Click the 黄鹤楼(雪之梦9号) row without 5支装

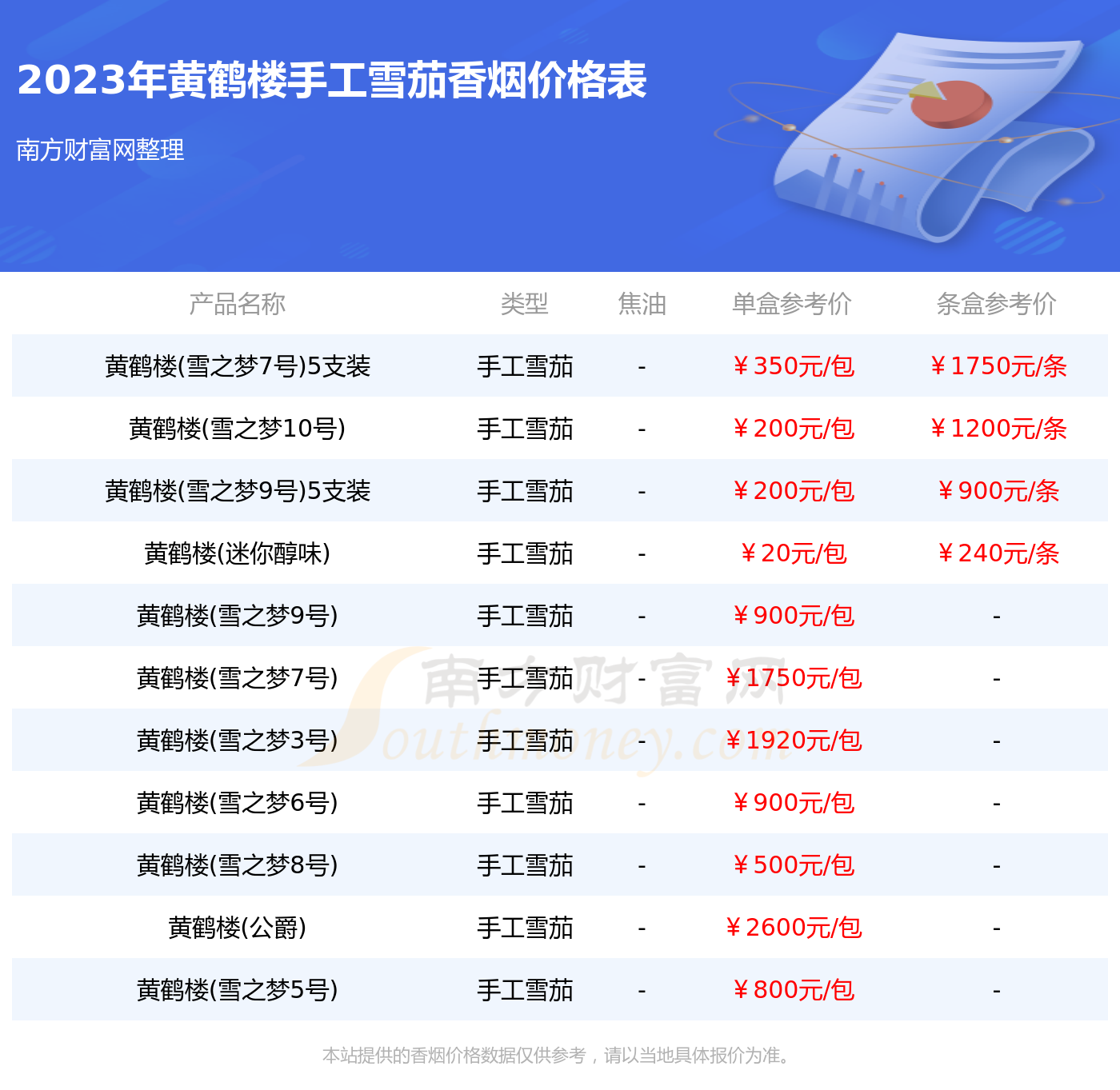[560, 616]
